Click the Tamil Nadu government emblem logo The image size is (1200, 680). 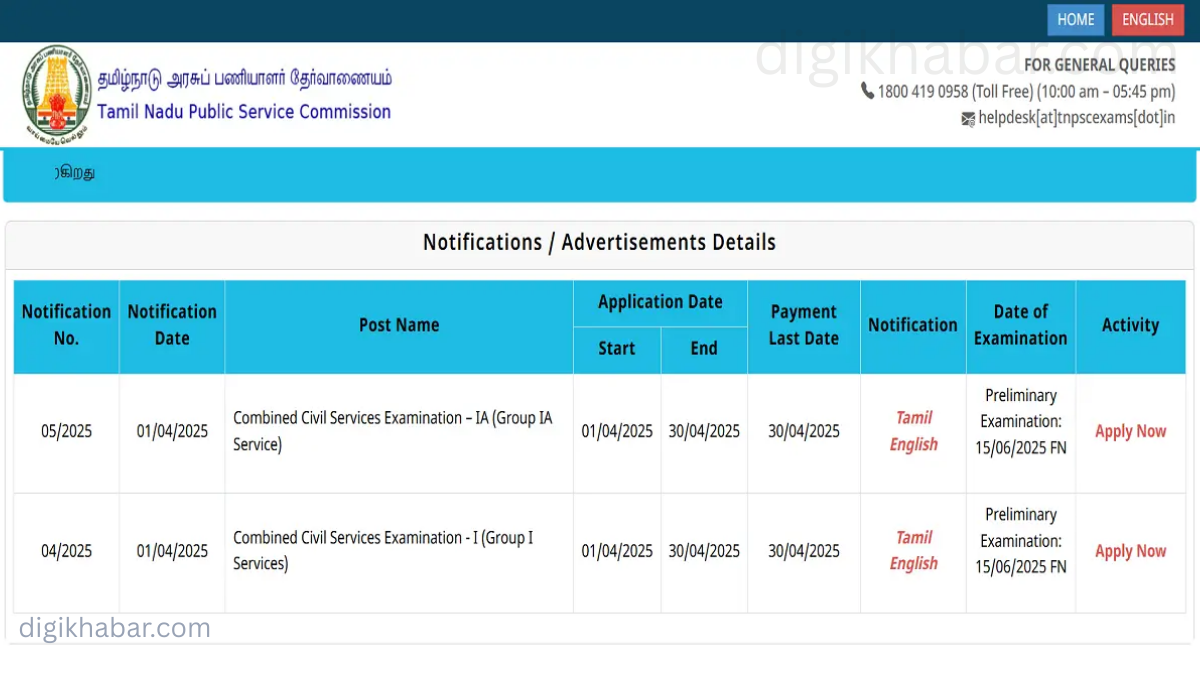[57, 95]
